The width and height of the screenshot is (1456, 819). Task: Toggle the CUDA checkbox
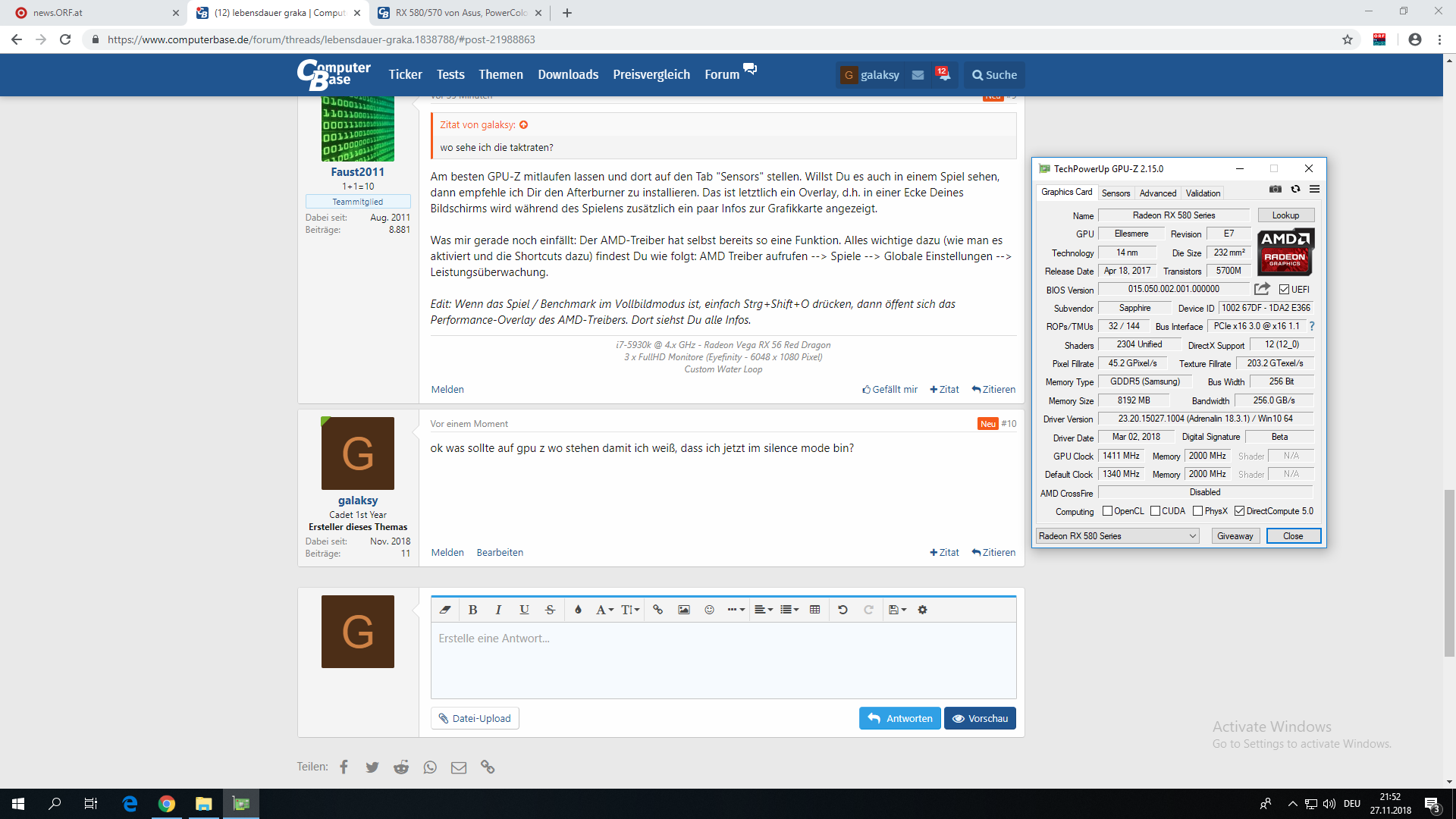pyautogui.click(x=1155, y=511)
